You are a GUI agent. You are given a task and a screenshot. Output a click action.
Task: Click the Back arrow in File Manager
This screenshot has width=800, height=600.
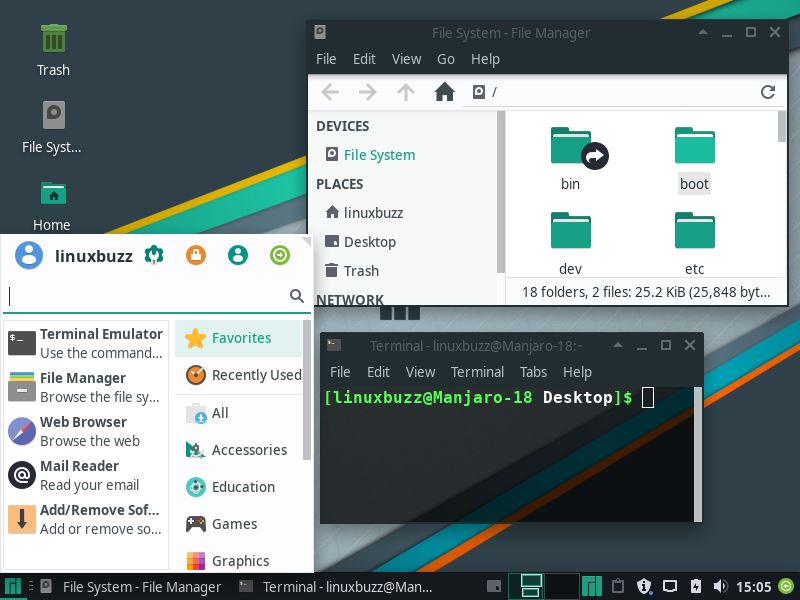330,92
